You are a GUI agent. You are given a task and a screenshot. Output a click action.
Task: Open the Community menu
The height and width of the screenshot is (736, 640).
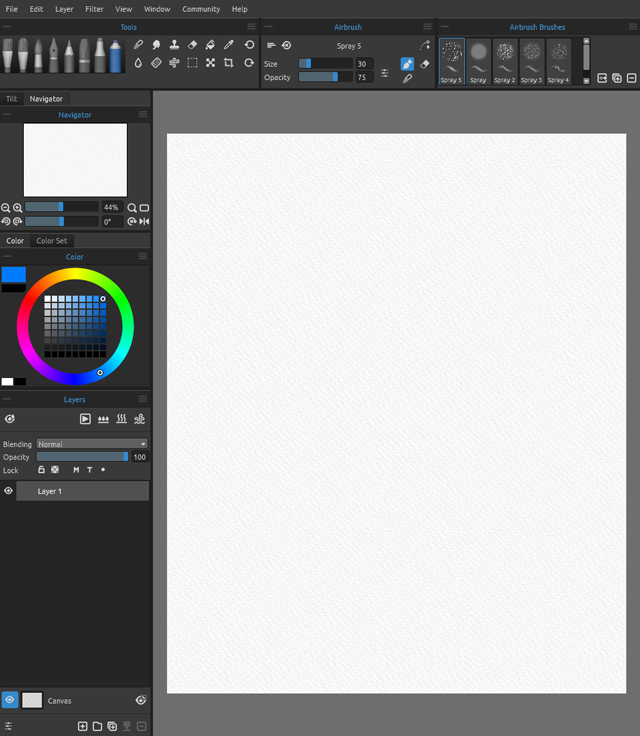(201, 9)
